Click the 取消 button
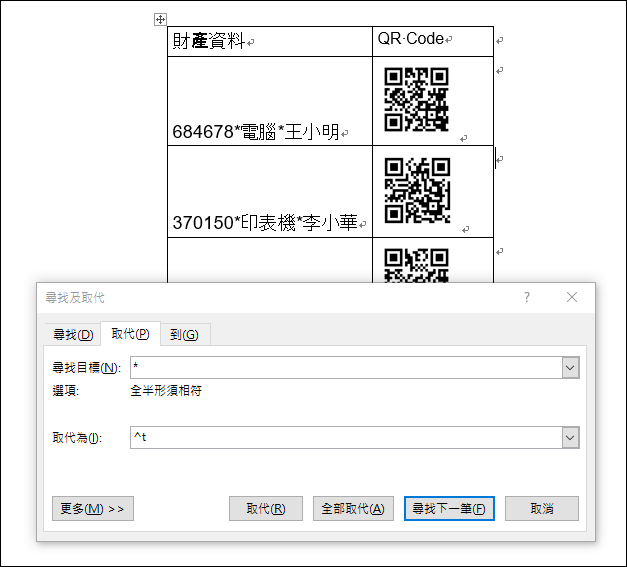Image resolution: width=627 pixels, height=567 pixels. [542, 509]
